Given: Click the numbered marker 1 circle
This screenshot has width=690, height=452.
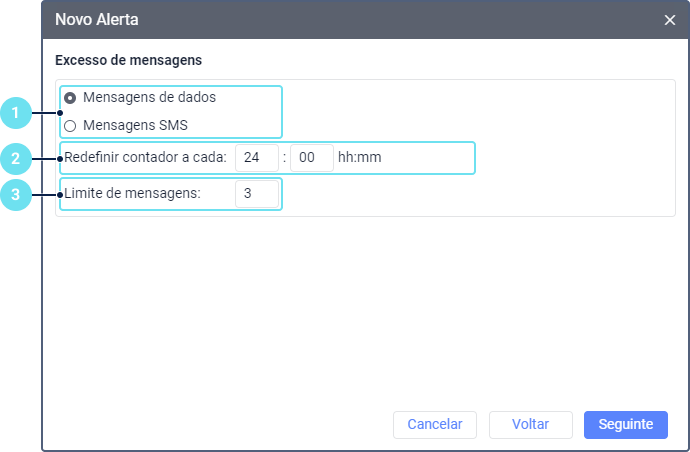Looking at the screenshot, I should click(16, 113).
